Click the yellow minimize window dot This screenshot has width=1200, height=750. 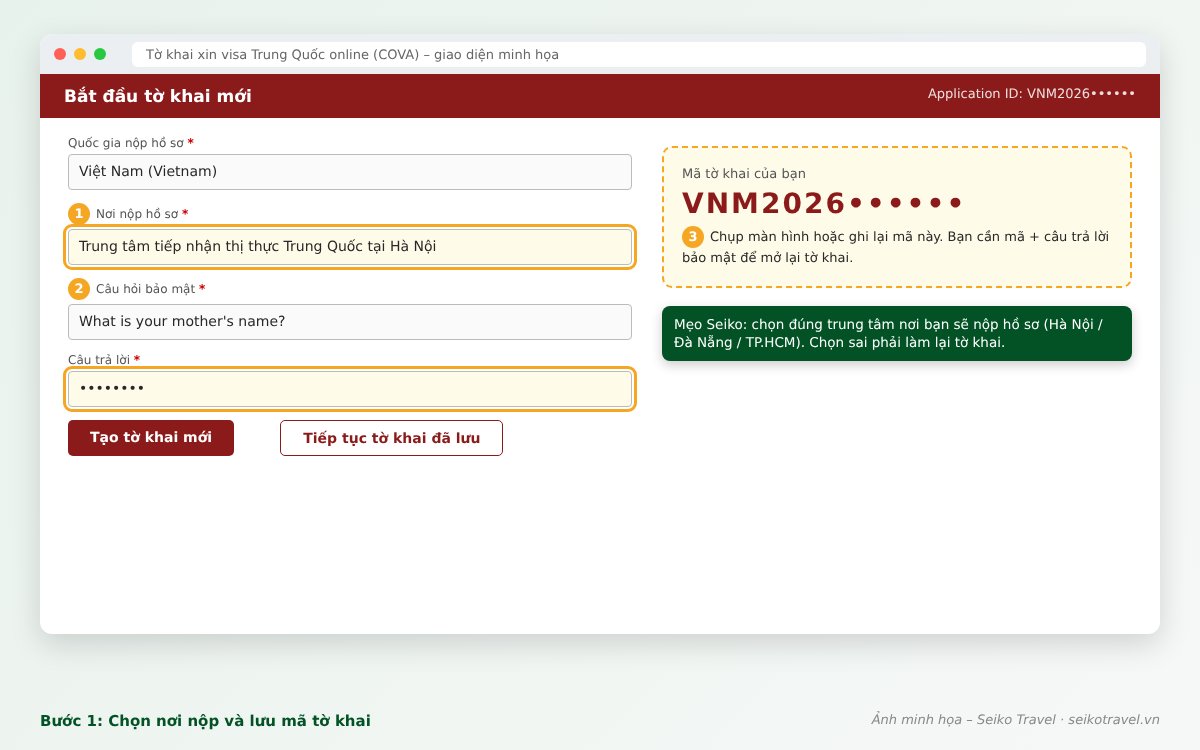80,54
